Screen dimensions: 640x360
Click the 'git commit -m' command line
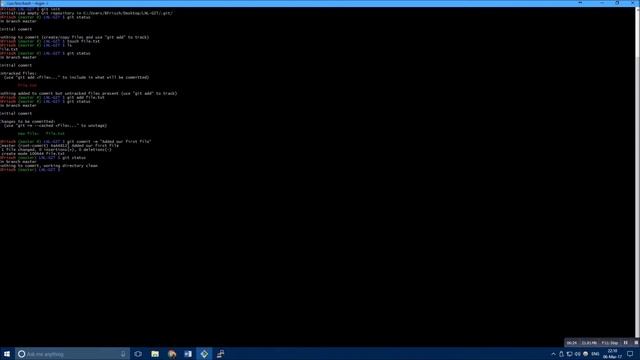(76, 142)
